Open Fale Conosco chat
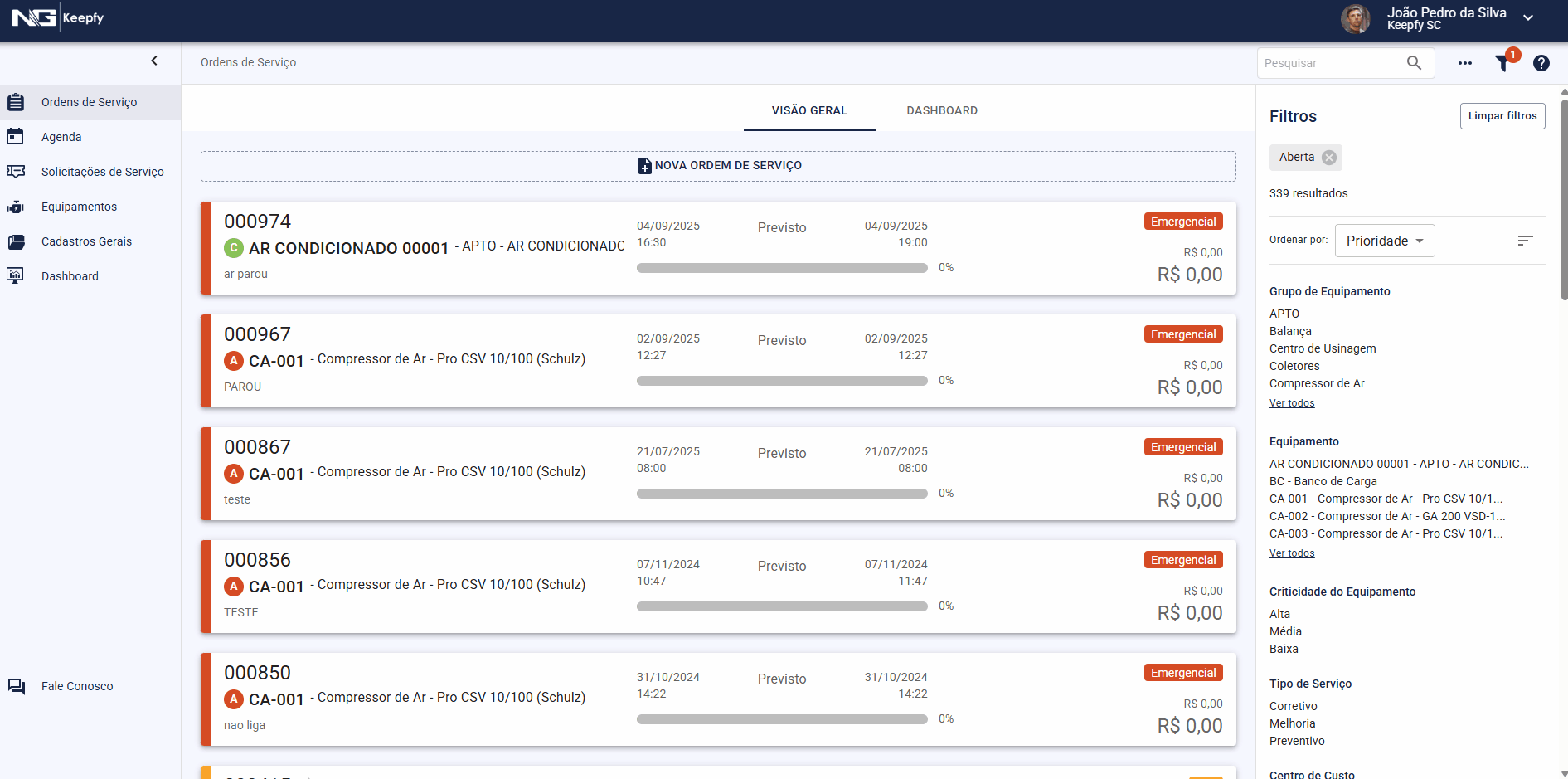 pos(76,686)
